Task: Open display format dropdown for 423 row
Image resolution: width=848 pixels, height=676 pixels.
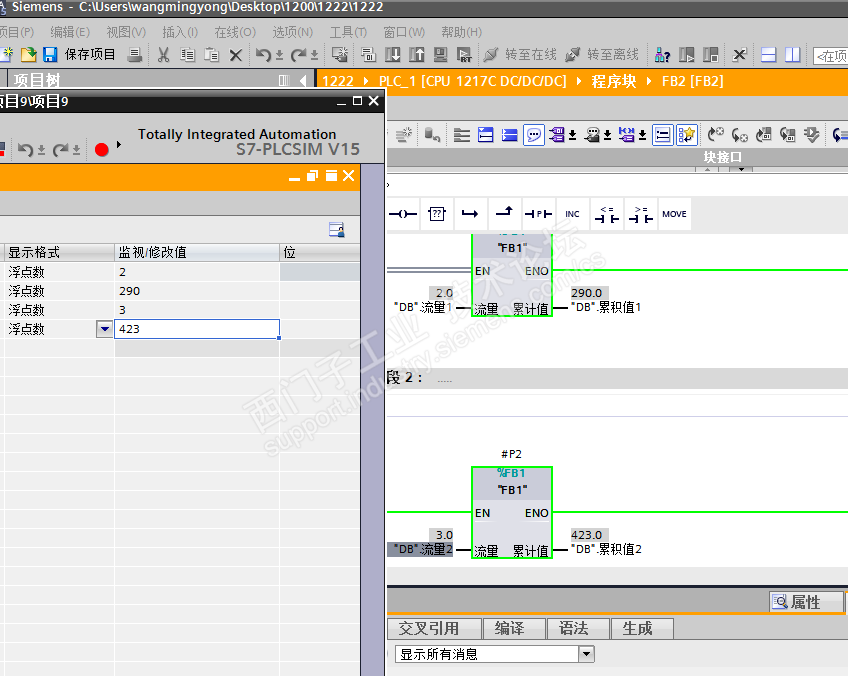Action: (x=104, y=329)
